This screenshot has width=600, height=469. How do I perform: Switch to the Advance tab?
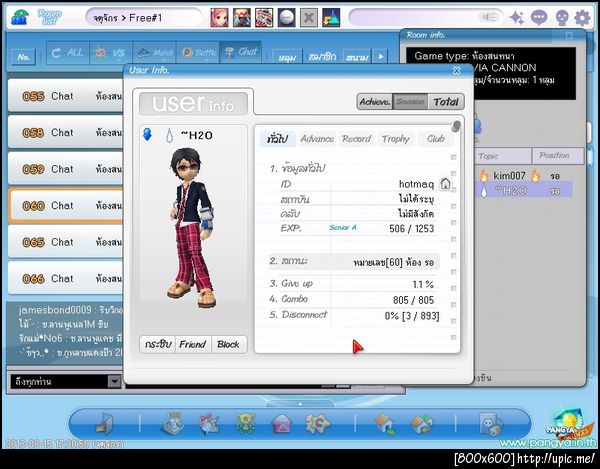point(317,138)
